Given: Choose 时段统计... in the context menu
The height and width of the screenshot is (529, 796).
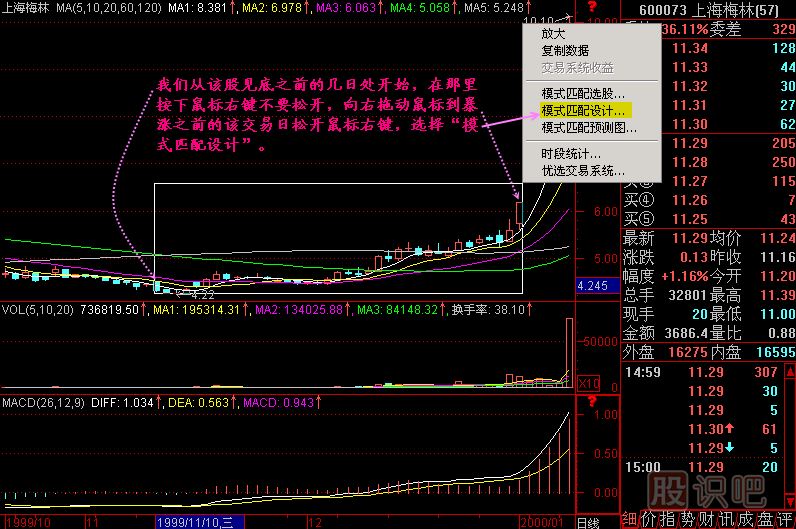Looking at the screenshot, I should tap(571, 154).
